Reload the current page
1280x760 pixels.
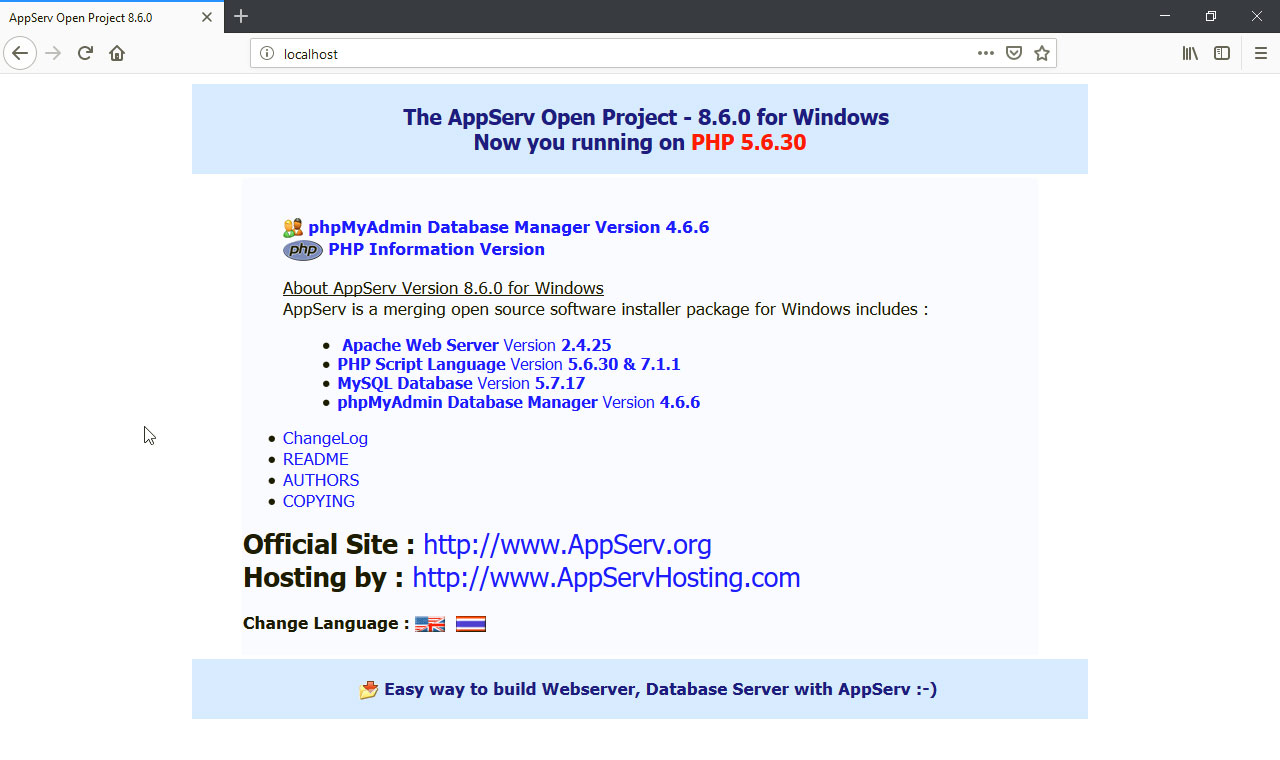pos(85,53)
